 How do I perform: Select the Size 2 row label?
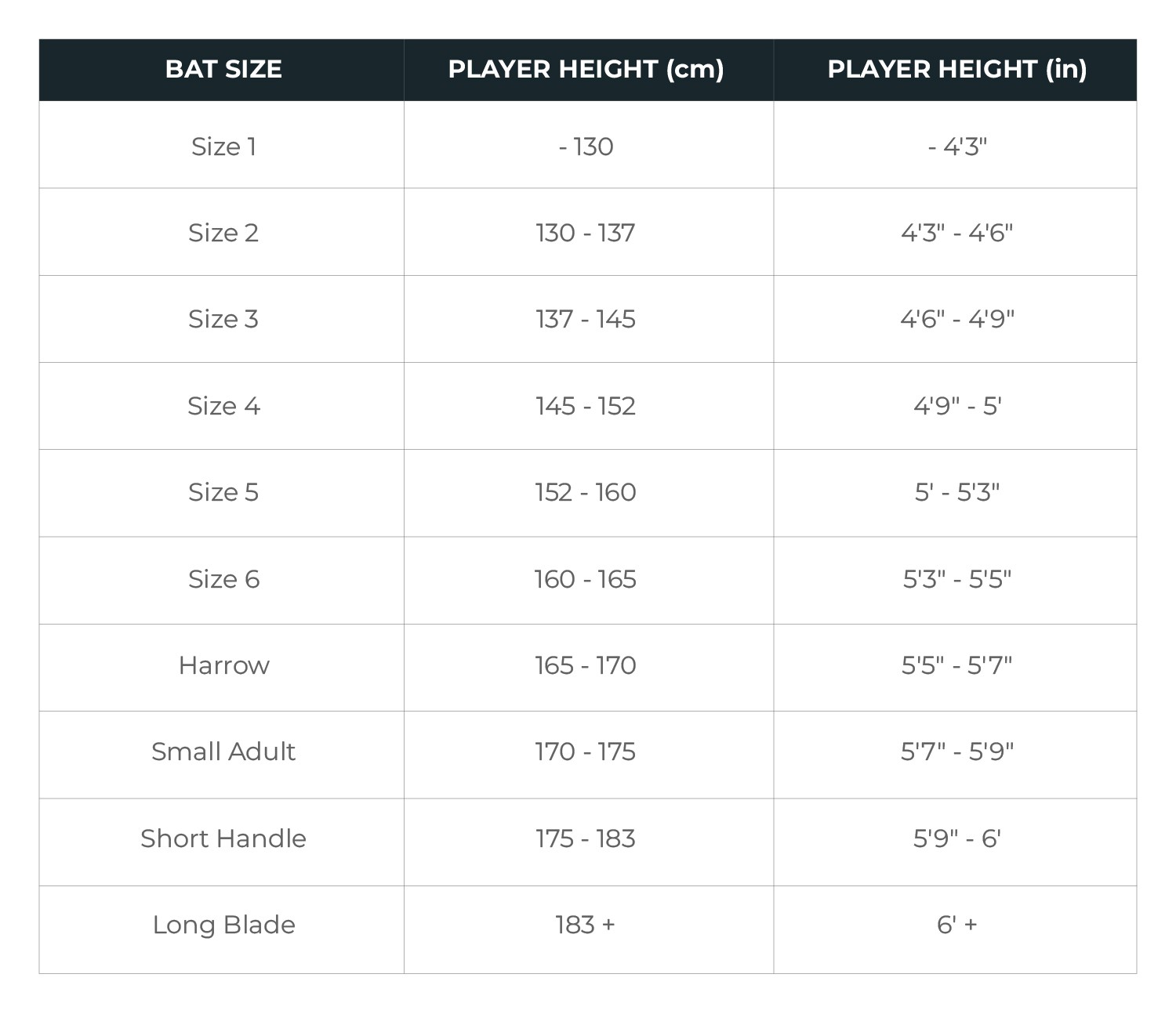[223, 233]
